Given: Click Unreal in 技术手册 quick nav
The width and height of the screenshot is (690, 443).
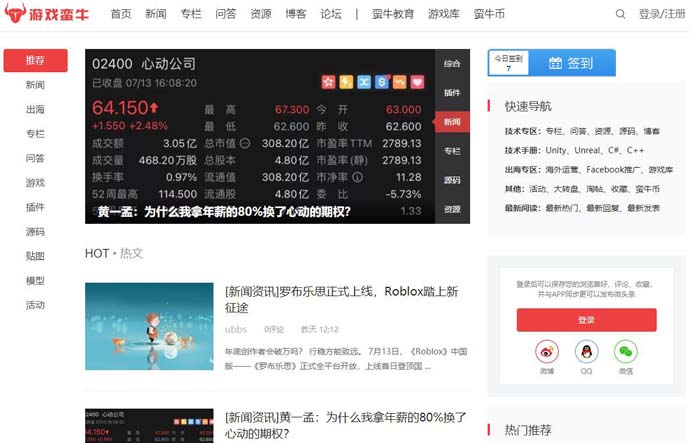Looking at the screenshot, I should pyautogui.click(x=587, y=150).
